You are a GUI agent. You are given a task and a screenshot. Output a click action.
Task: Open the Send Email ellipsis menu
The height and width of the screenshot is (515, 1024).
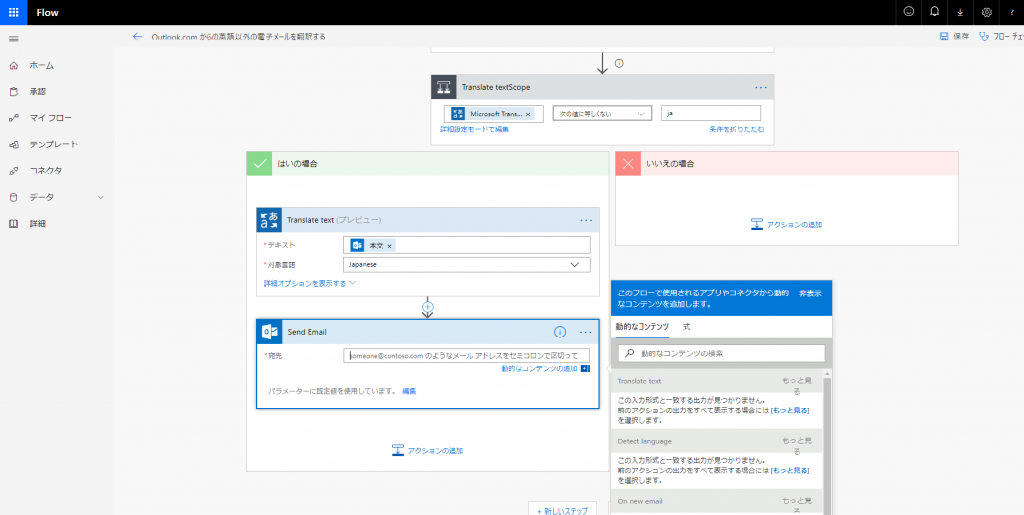tap(586, 332)
